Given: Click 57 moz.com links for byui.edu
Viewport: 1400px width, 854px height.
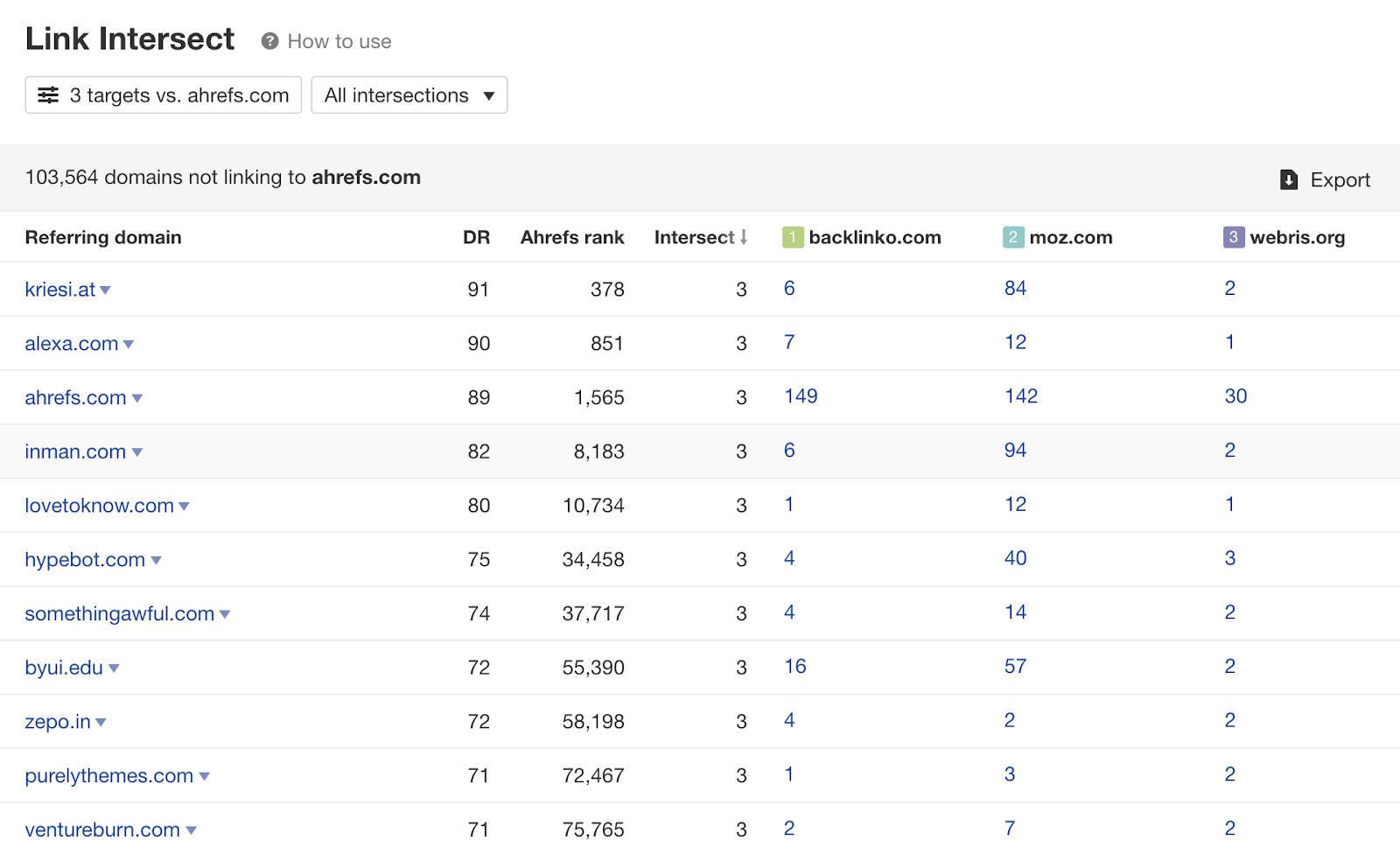Looking at the screenshot, I should (x=1015, y=667).
